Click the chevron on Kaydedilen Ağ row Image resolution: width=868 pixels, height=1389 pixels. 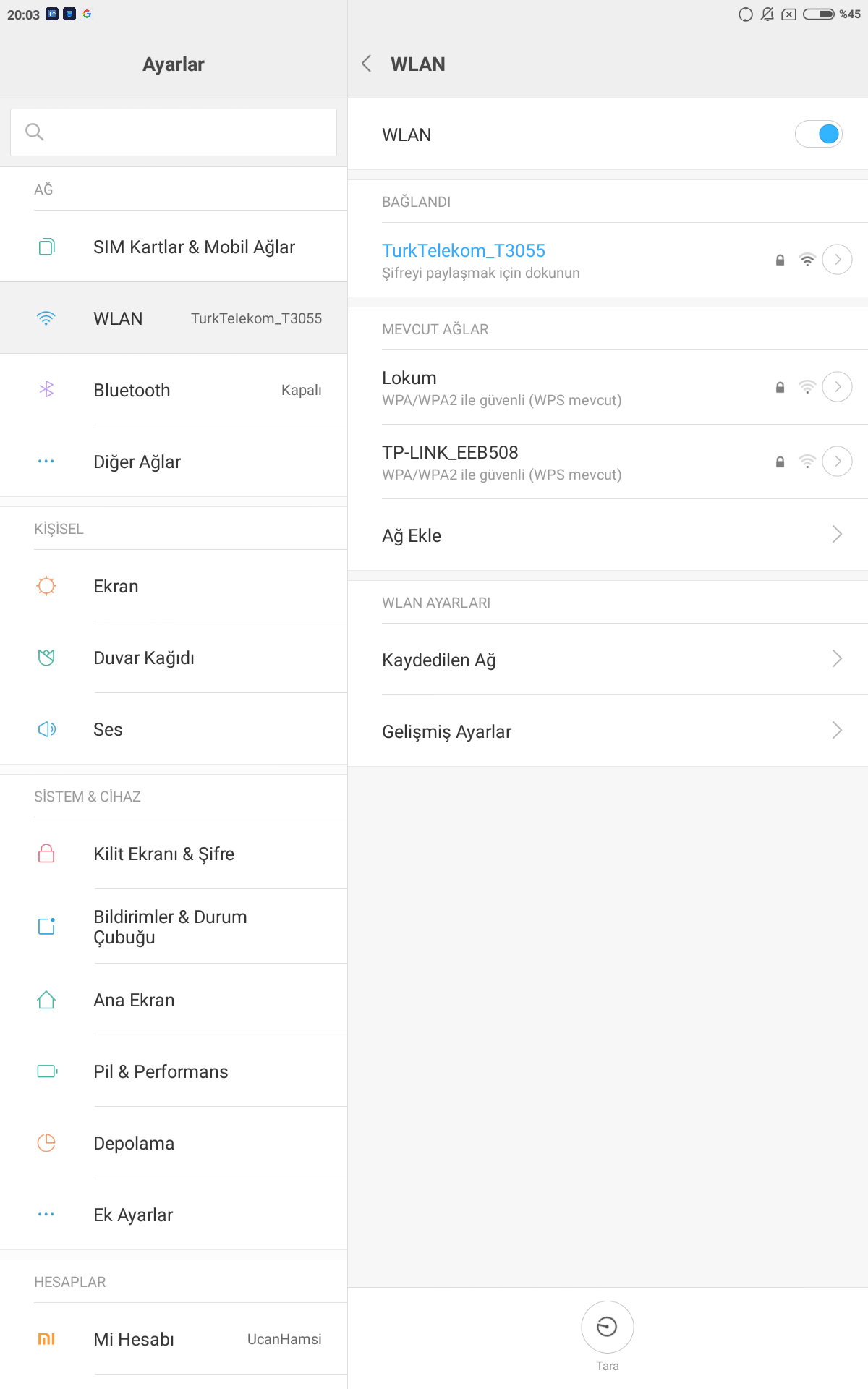[x=837, y=659]
